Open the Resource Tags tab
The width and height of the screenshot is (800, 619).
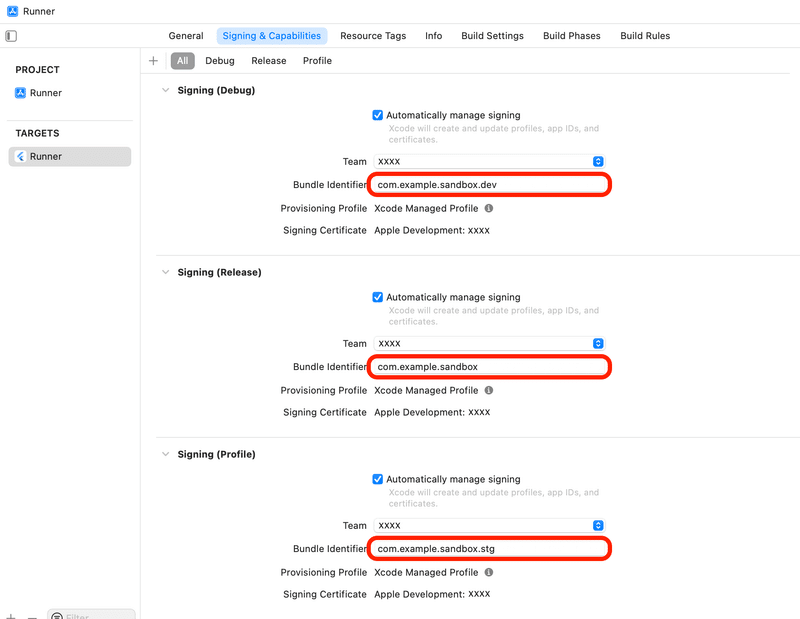click(x=373, y=36)
